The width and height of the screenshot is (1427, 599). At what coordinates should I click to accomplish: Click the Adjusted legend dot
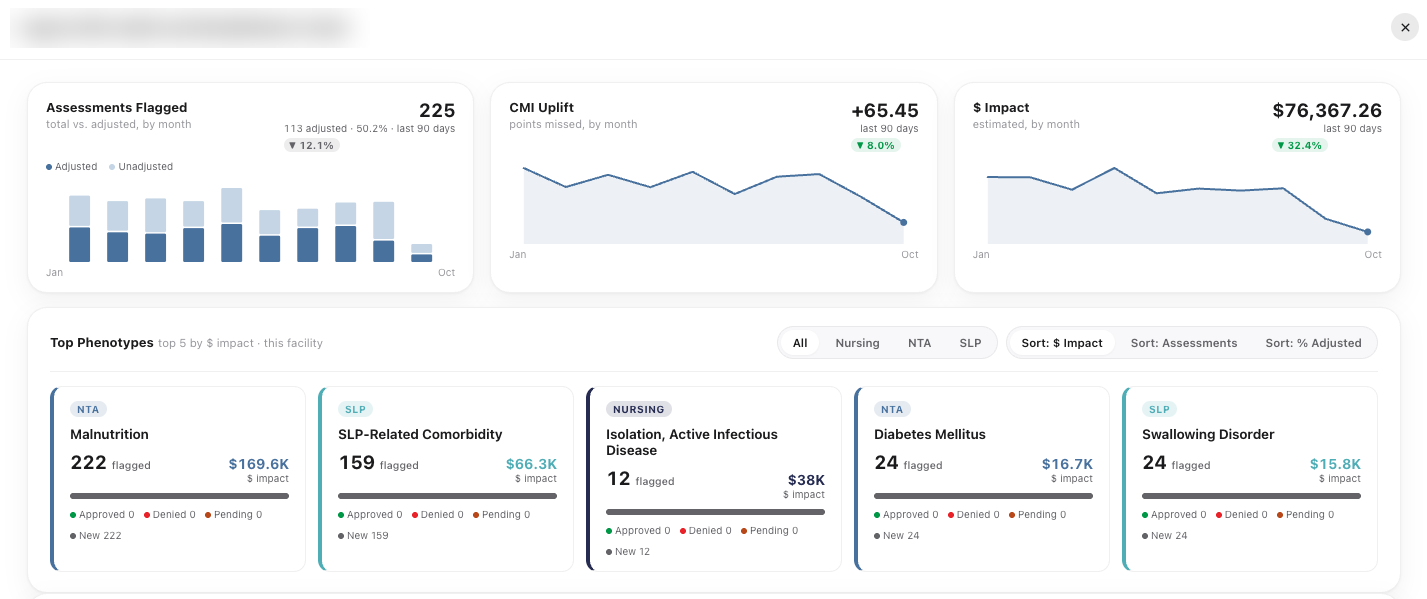(x=49, y=167)
